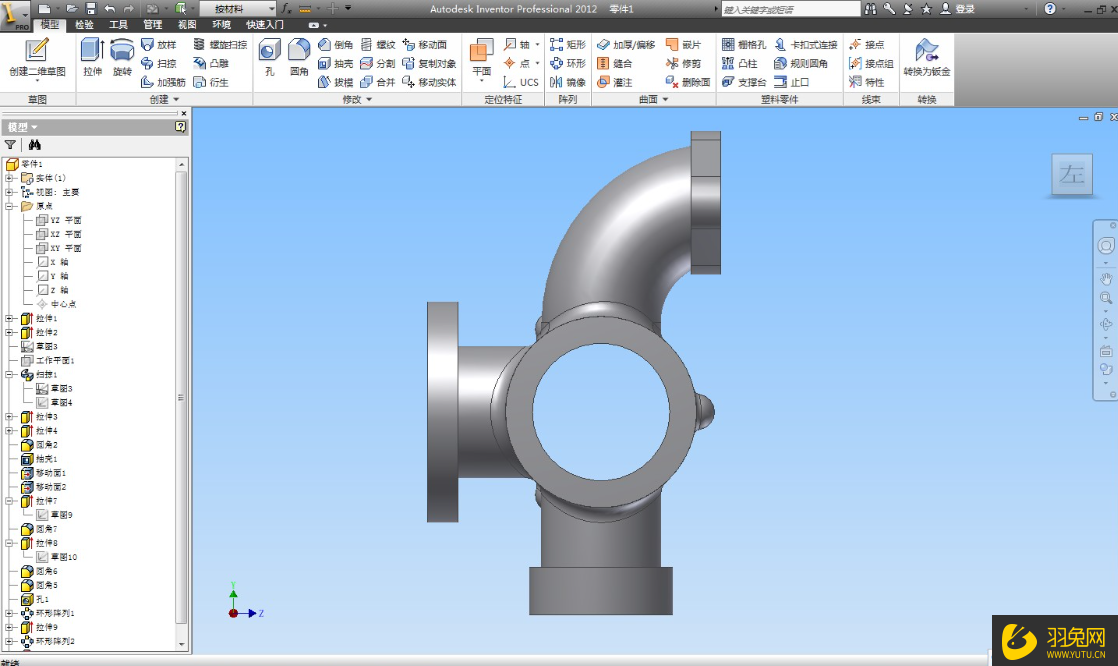The height and width of the screenshot is (666, 1118).
Task: Click the Sweep (扫掠) tool
Action: pyautogui.click(x=158, y=63)
